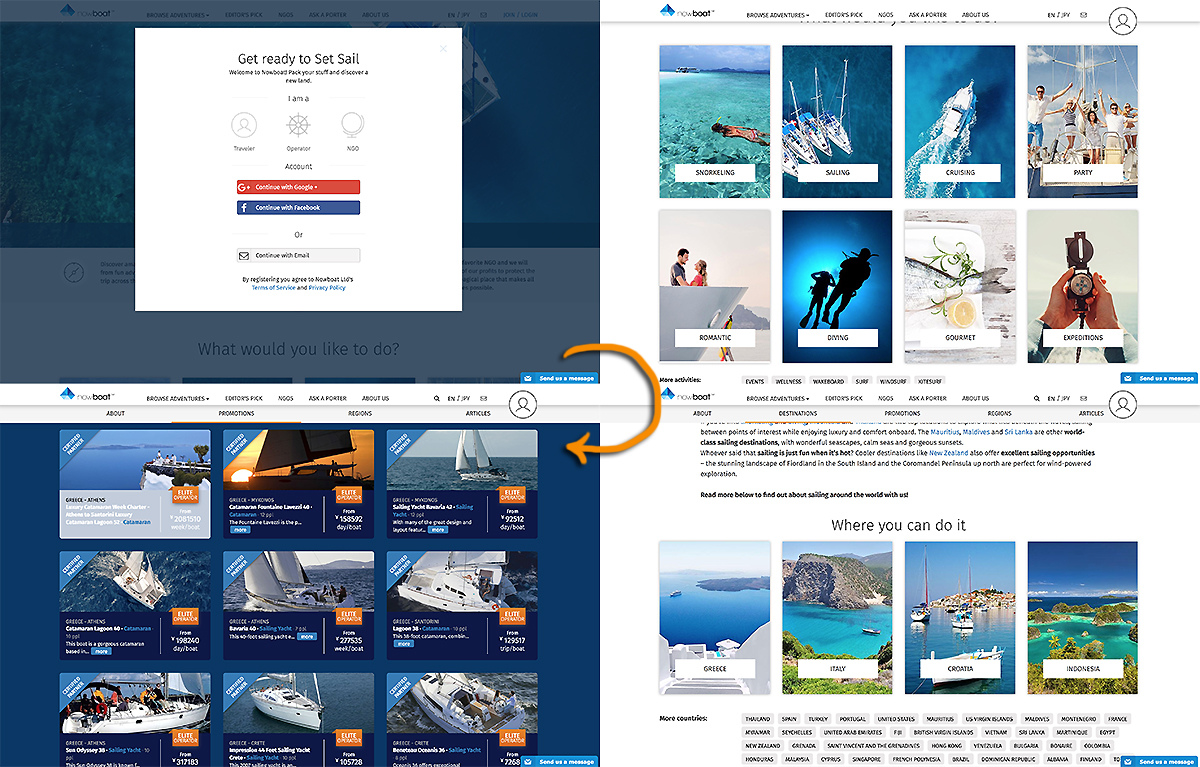The width and height of the screenshot is (1200, 767).
Task: Open NGOs menu item on promotions page
Action: [286, 398]
